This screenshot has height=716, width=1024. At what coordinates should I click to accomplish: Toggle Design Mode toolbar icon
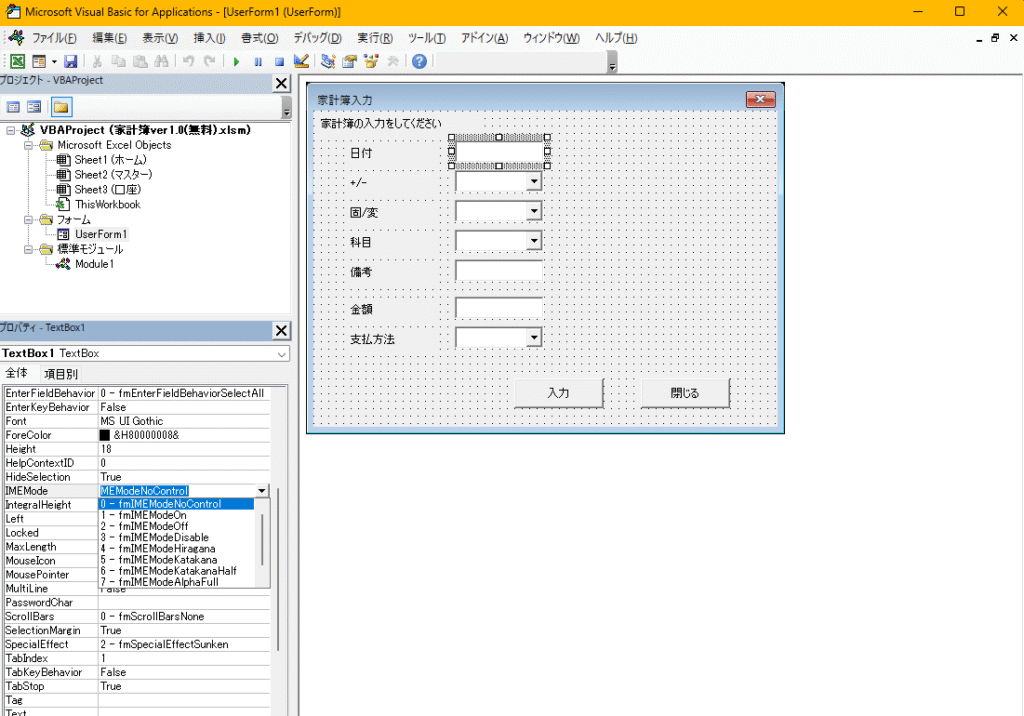coord(301,61)
